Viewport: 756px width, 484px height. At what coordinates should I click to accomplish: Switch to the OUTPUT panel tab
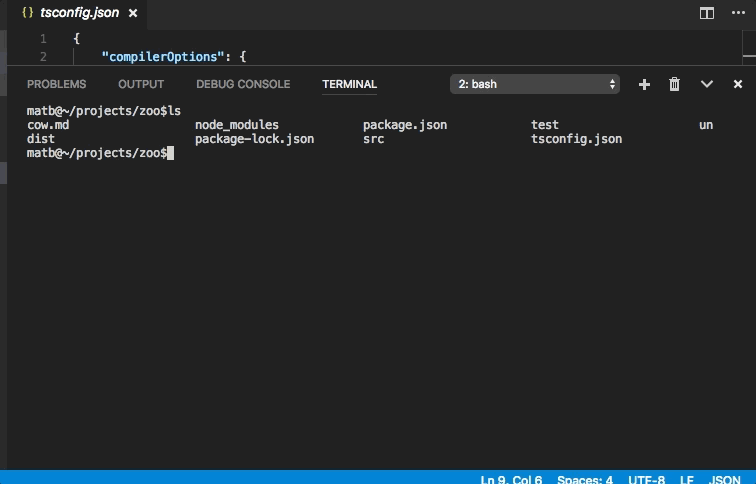(141, 84)
